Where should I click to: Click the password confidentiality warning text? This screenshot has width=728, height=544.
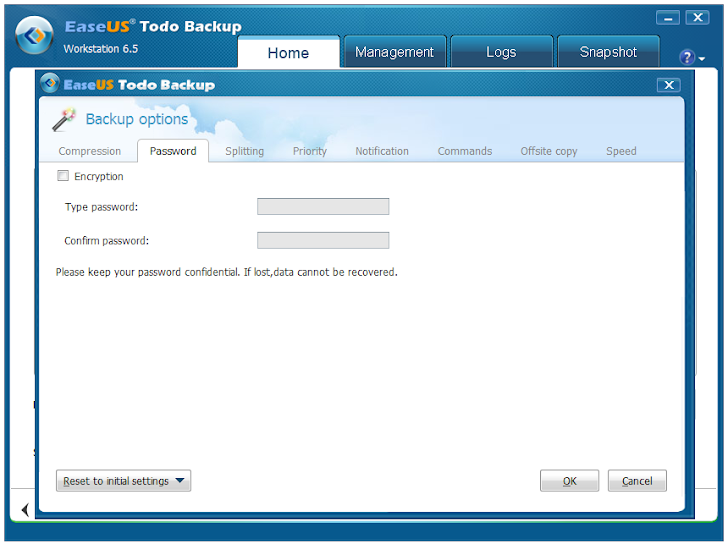(x=227, y=272)
